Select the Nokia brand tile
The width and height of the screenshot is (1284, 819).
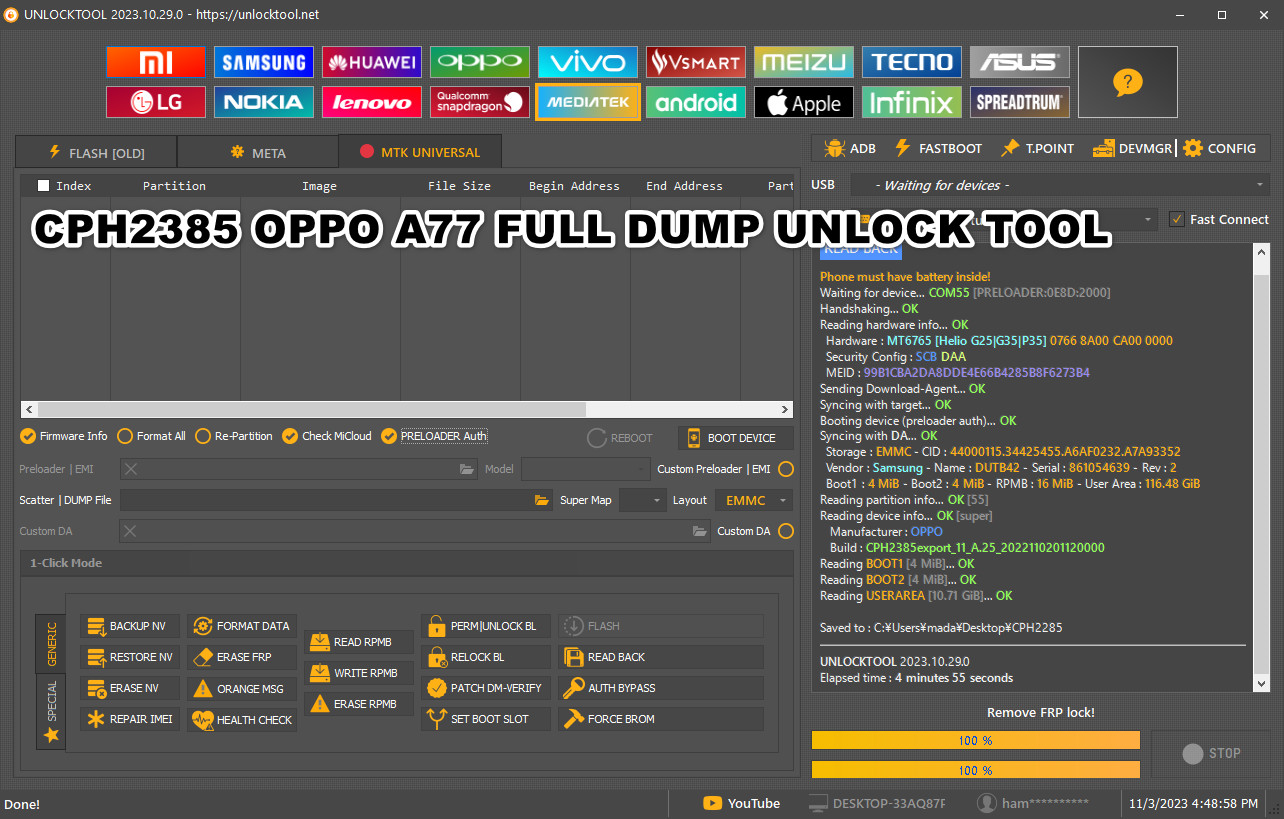(x=264, y=102)
